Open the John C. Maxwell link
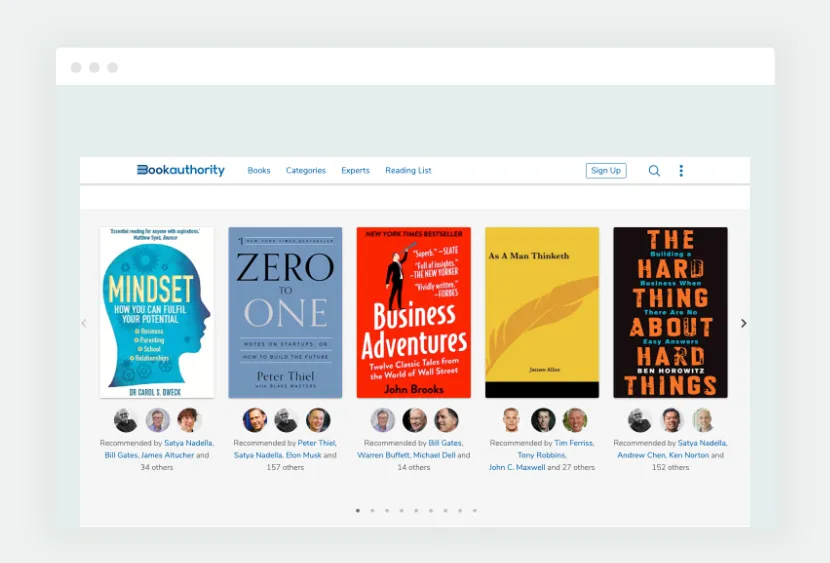Image resolution: width=830 pixels, height=563 pixels. (517, 467)
